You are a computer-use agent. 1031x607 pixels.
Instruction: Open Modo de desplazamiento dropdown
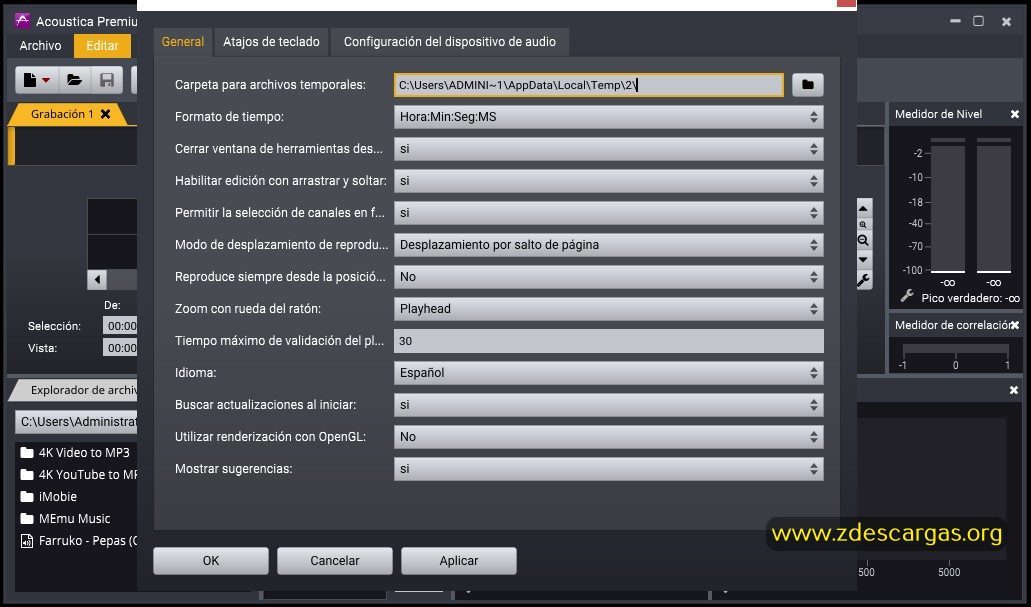[608, 245]
